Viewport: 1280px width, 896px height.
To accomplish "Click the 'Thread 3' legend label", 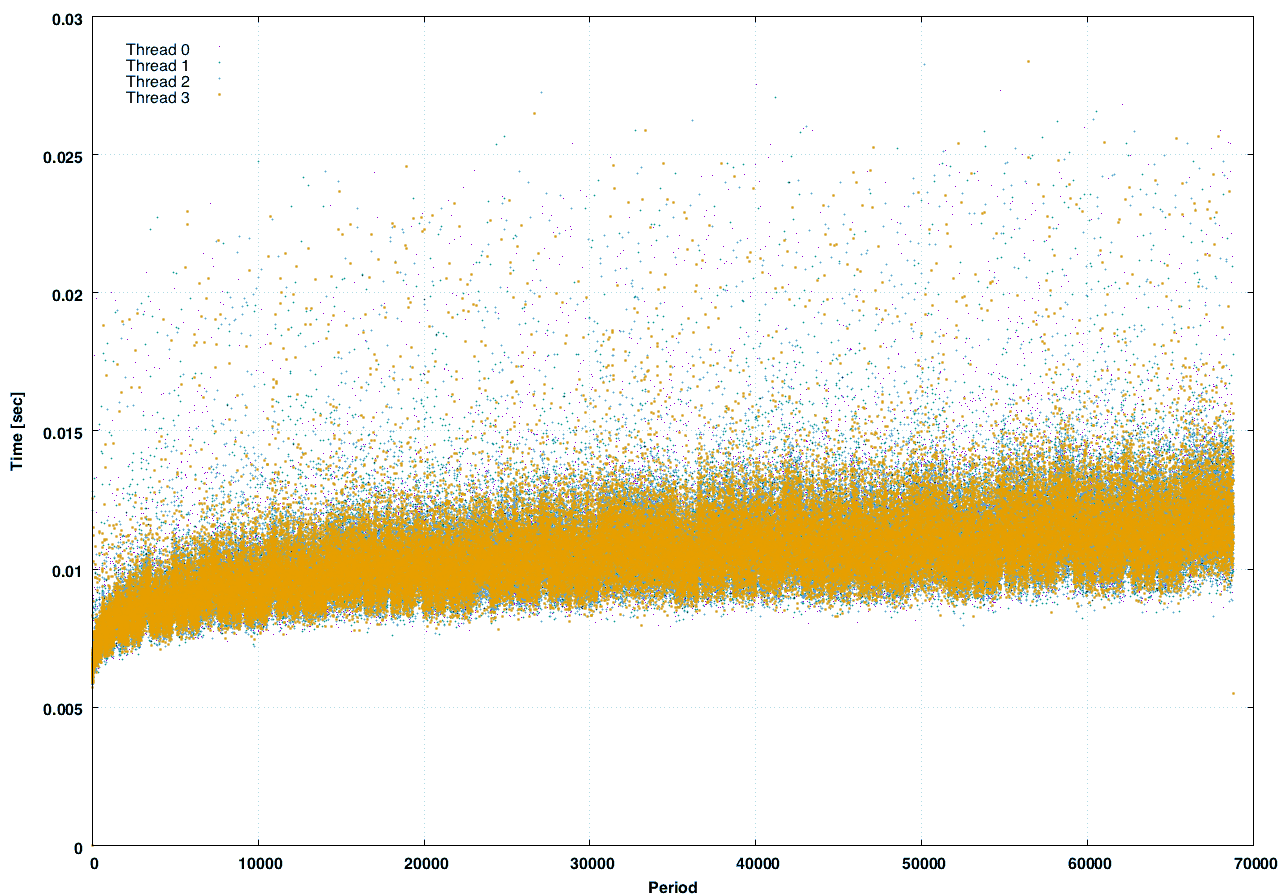I will [157, 97].
